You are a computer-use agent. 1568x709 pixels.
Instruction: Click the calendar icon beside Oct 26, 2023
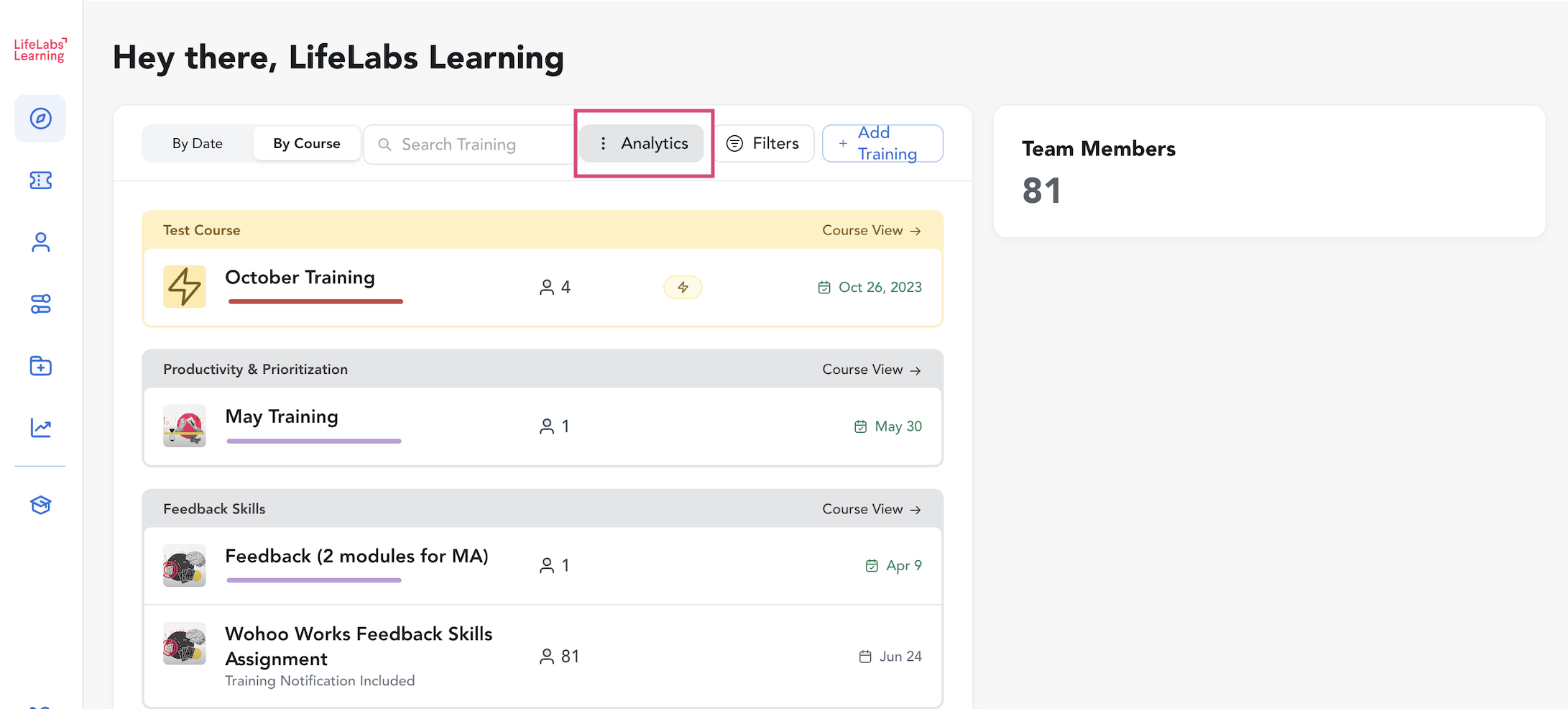pos(824,288)
